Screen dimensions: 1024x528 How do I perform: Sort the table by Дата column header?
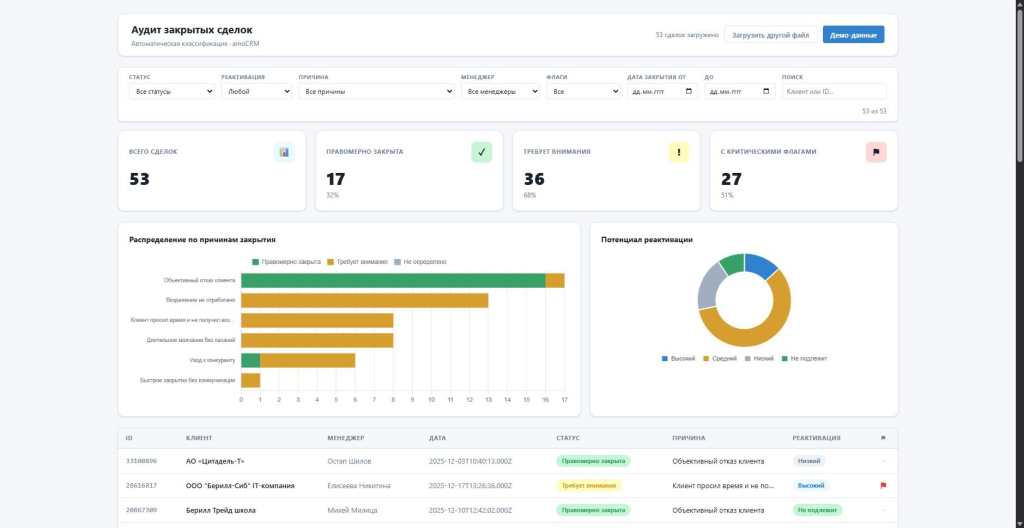(438, 438)
